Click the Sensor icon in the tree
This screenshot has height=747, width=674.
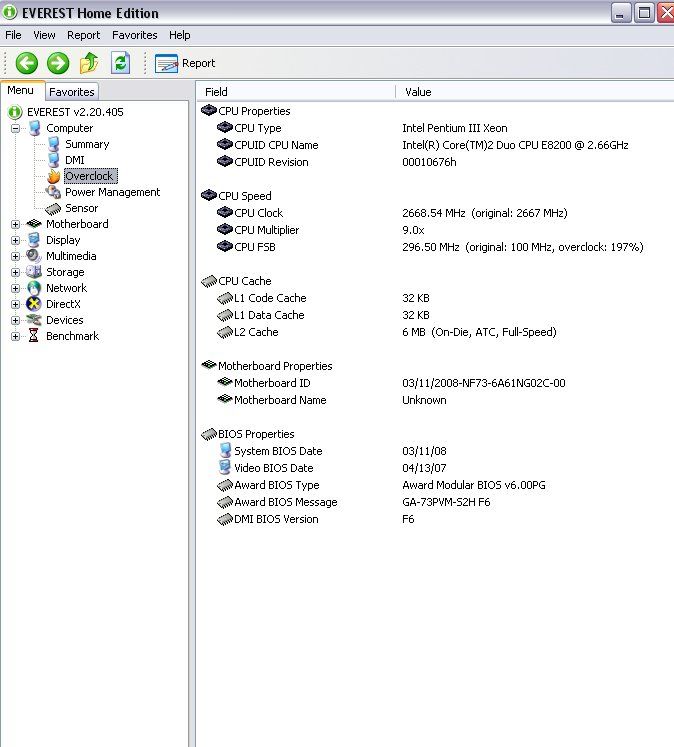(x=53, y=208)
